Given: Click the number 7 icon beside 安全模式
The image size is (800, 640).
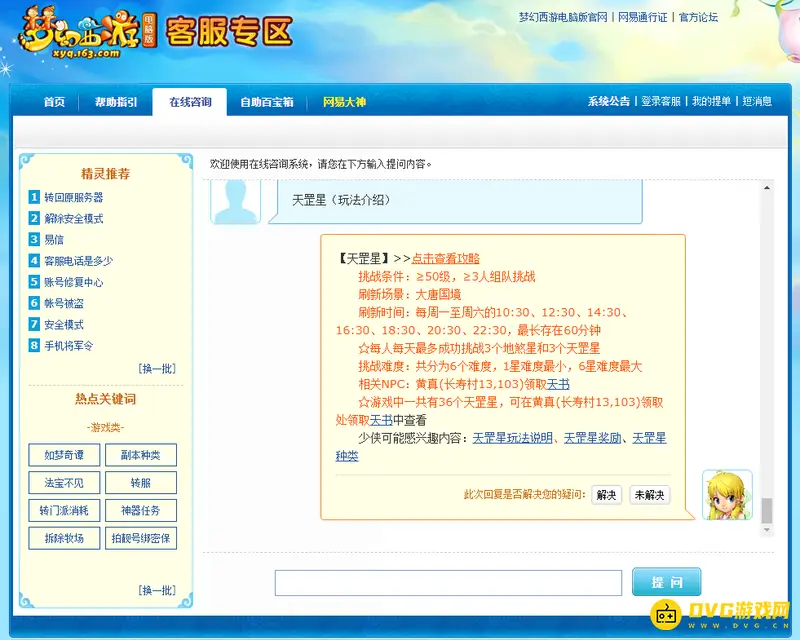Looking at the screenshot, I should click(34, 324).
